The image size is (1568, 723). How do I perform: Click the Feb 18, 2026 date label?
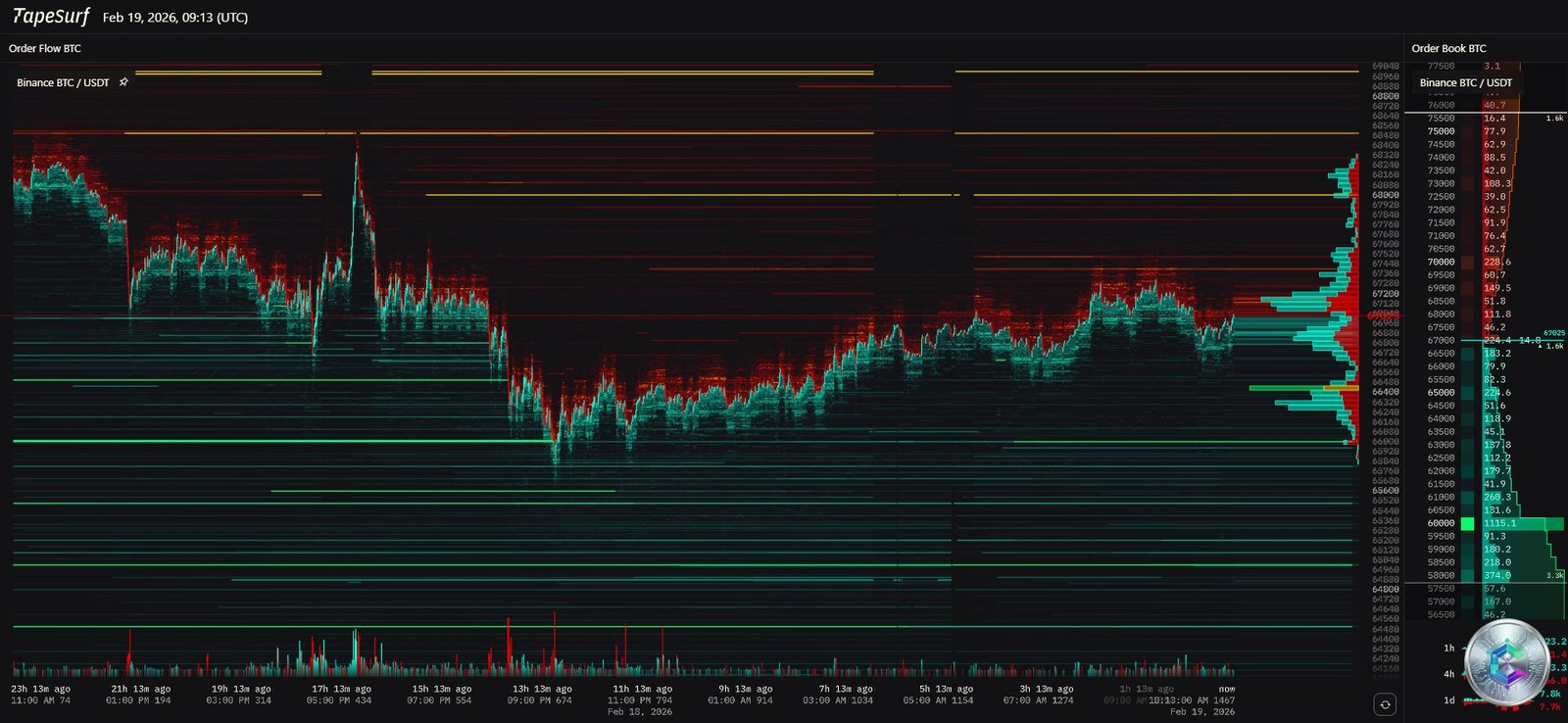pyautogui.click(x=640, y=712)
